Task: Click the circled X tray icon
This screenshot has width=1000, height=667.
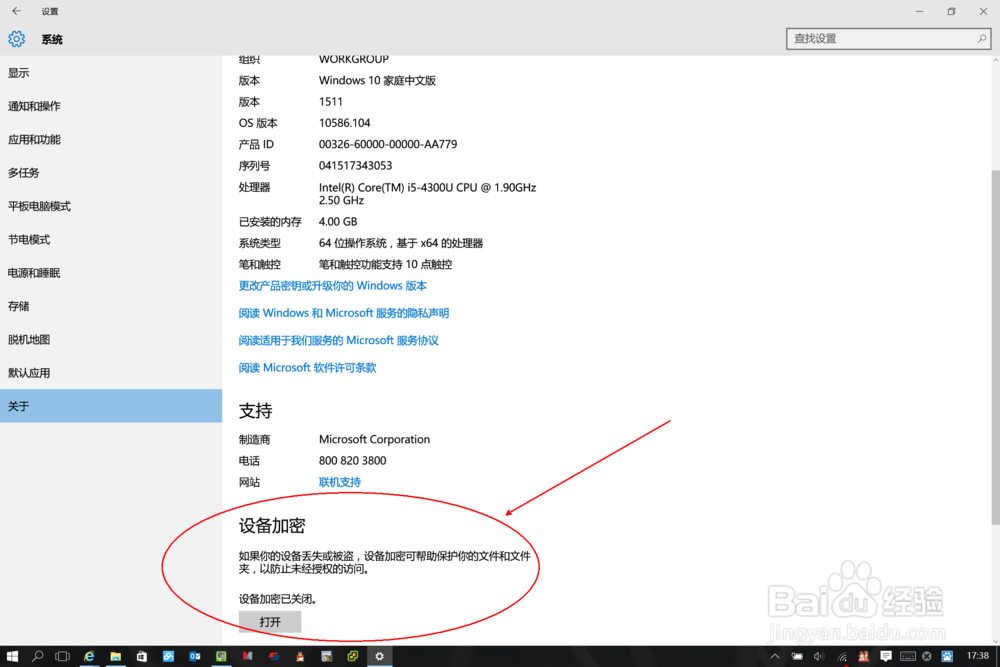Action: 927,656
